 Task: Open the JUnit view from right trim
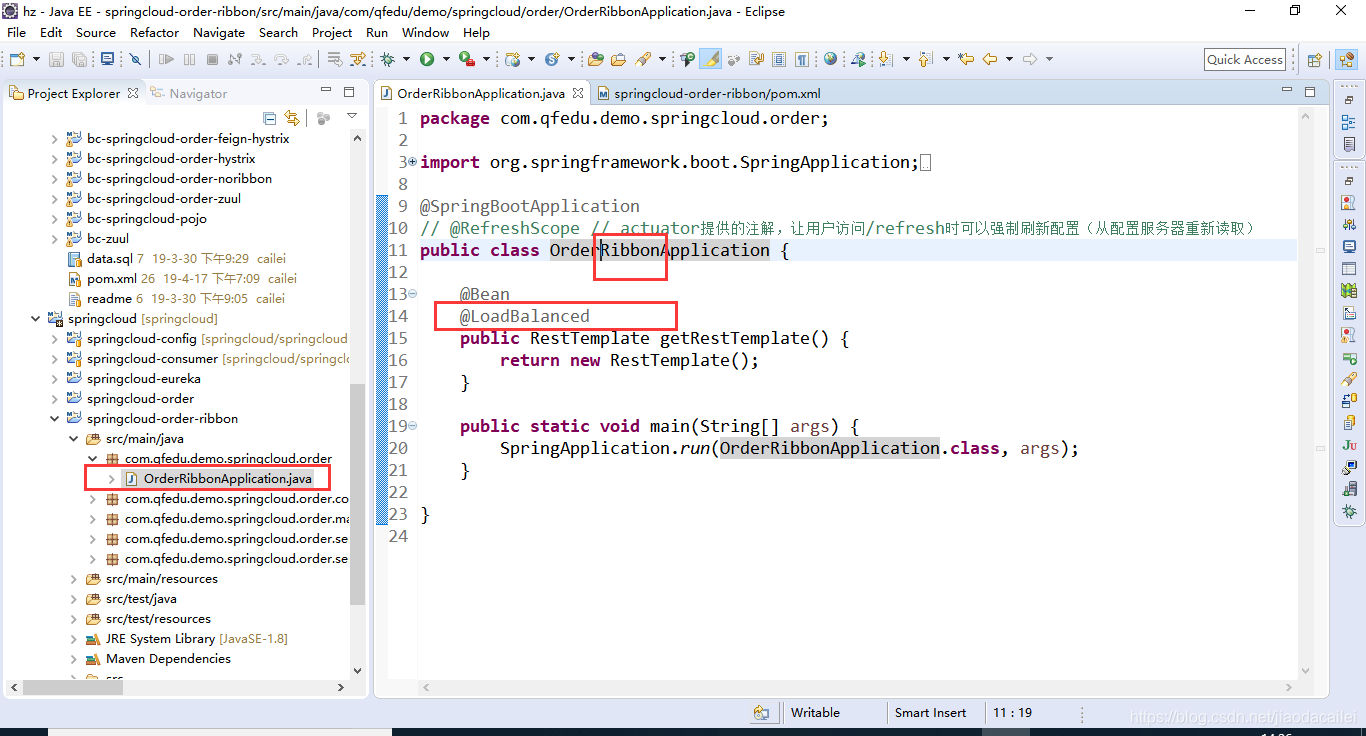point(1350,445)
